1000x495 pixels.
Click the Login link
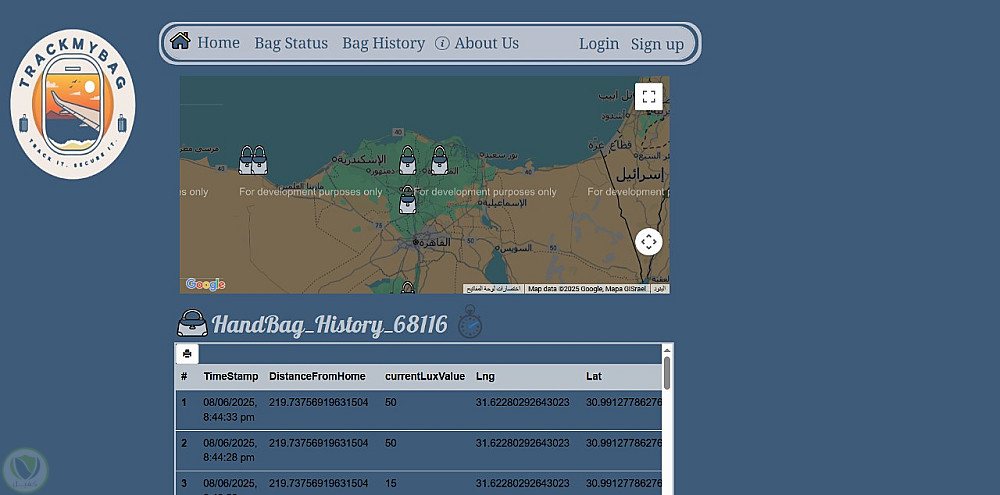coord(599,44)
